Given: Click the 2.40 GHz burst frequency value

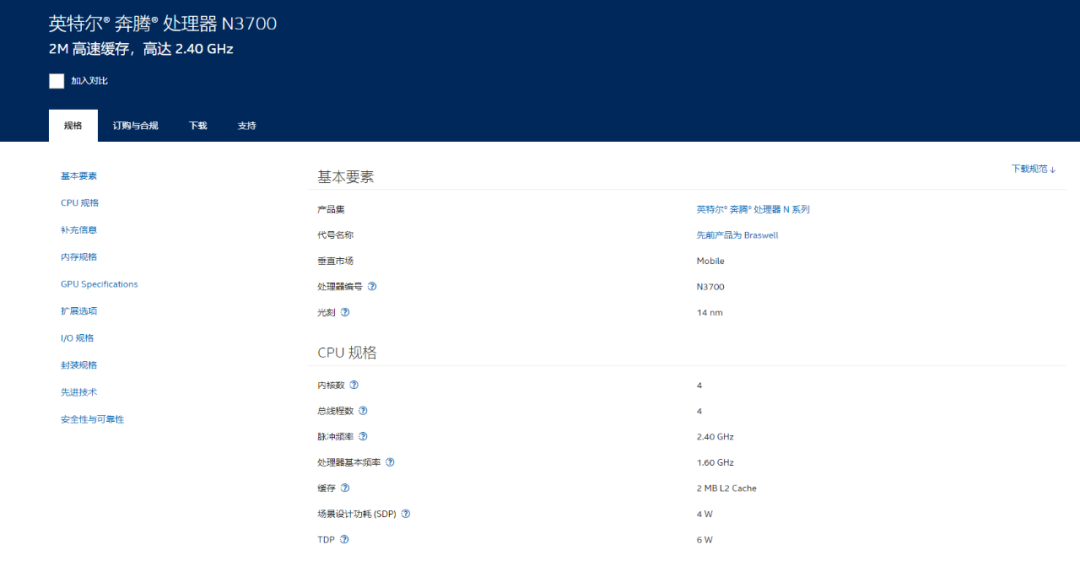Looking at the screenshot, I should click(715, 437).
